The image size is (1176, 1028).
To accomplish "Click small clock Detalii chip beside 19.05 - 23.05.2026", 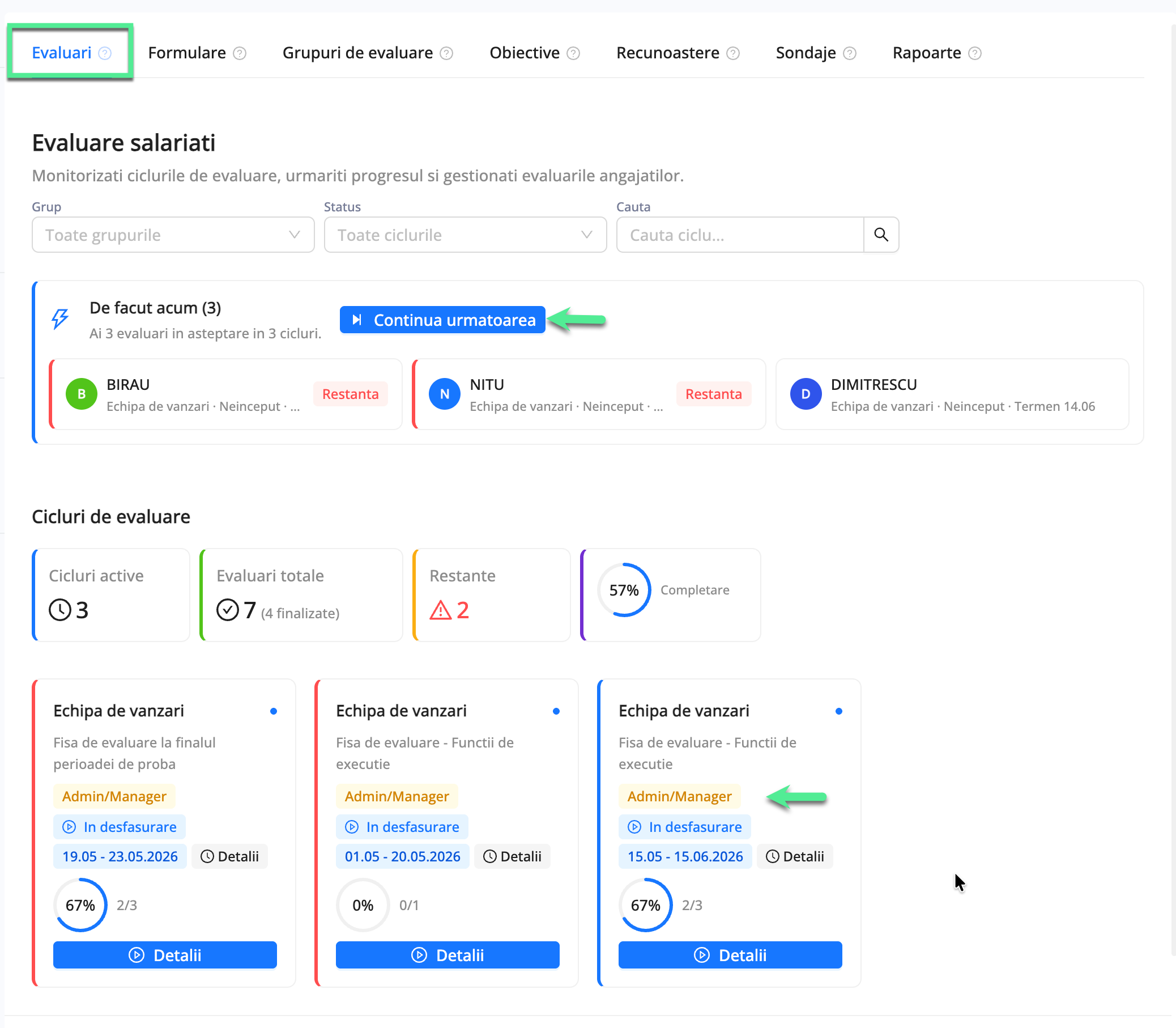I will point(229,856).
